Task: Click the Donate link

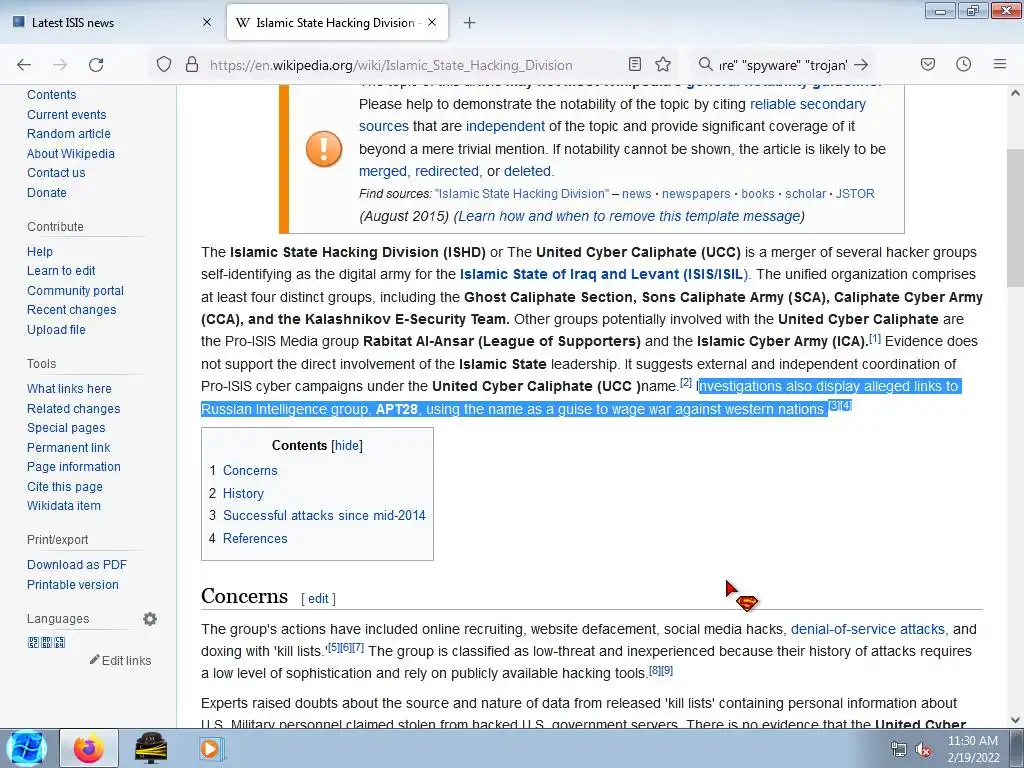Action: (x=46, y=193)
